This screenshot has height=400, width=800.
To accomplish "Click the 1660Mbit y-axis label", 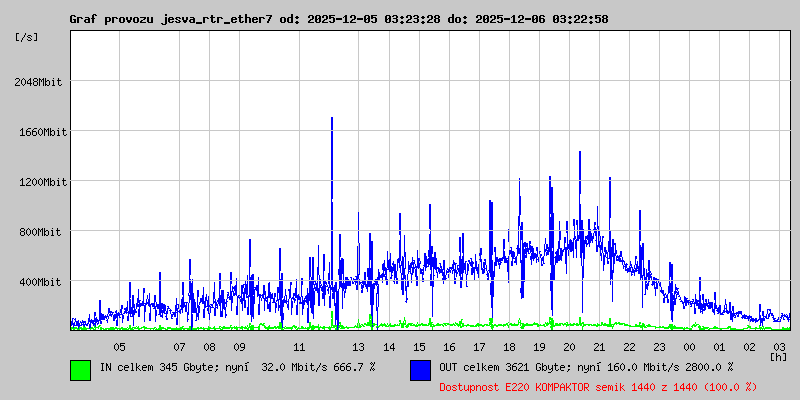I will click(40, 132).
